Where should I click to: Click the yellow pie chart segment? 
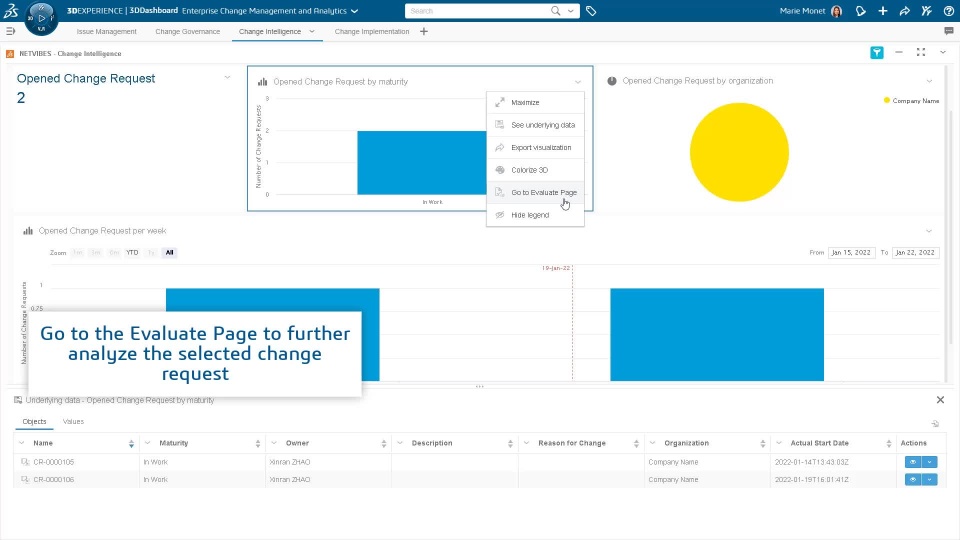tap(739, 152)
